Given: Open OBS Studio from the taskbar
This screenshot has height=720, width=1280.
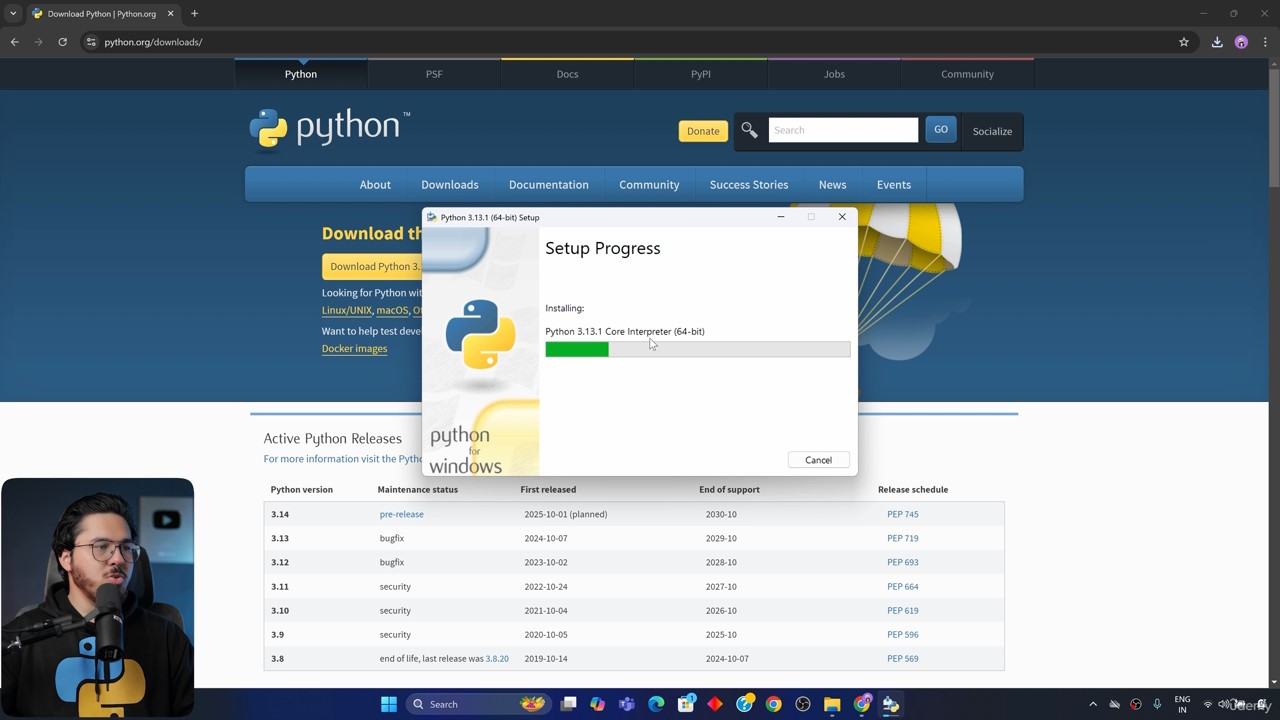Looking at the screenshot, I should tap(803, 704).
